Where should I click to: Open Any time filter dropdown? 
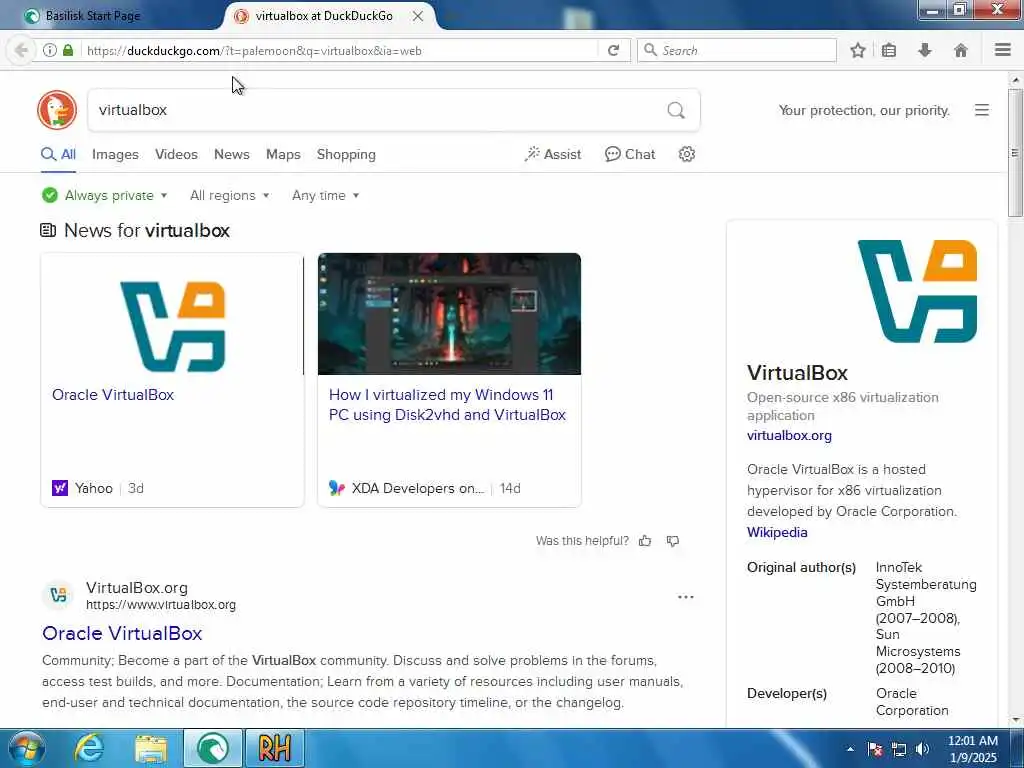pyautogui.click(x=325, y=195)
